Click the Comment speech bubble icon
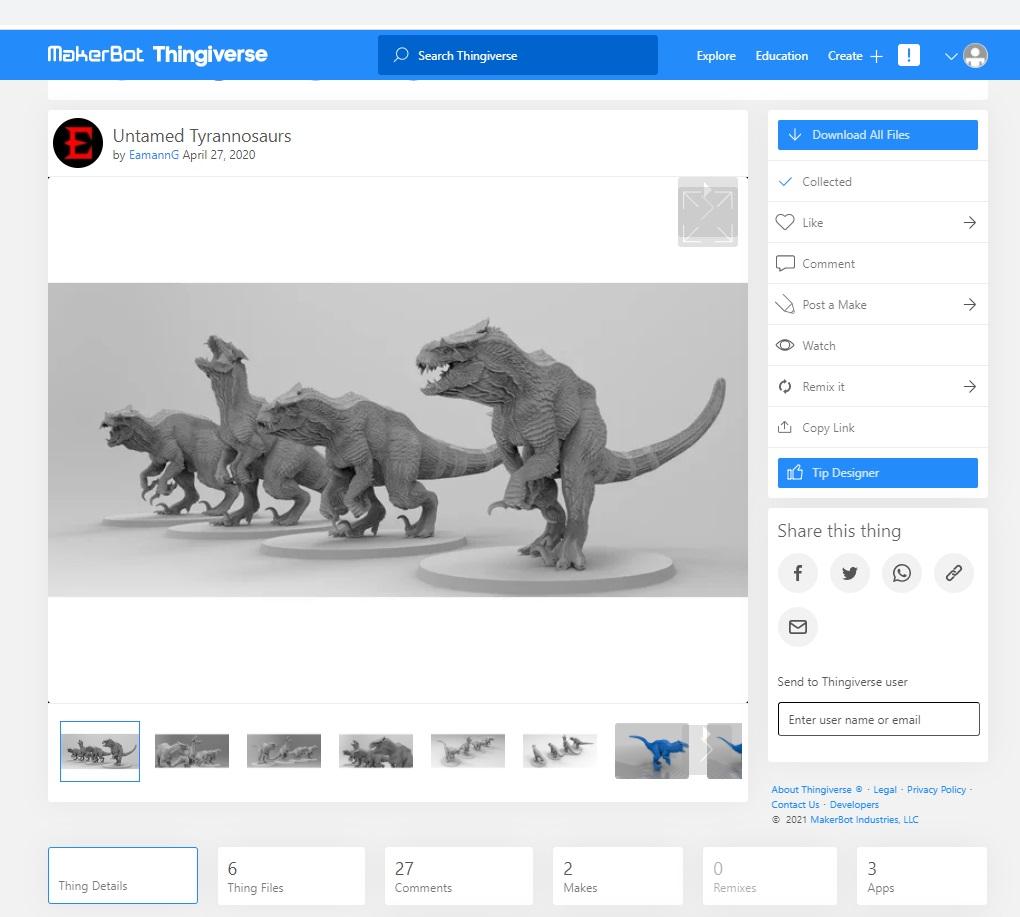Screen dimensions: 1020x917 pos(785,263)
